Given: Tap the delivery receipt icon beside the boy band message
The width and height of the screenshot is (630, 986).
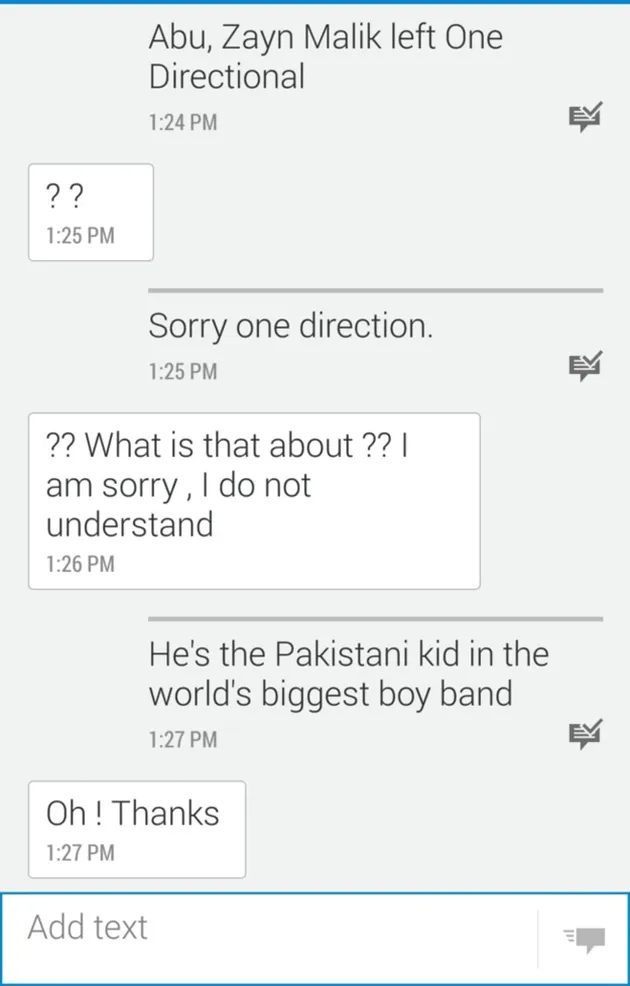Looking at the screenshot, I should tap(586, 732).
